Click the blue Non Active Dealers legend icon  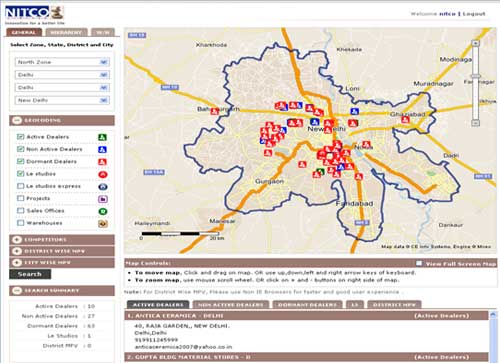tap(102, 149)
